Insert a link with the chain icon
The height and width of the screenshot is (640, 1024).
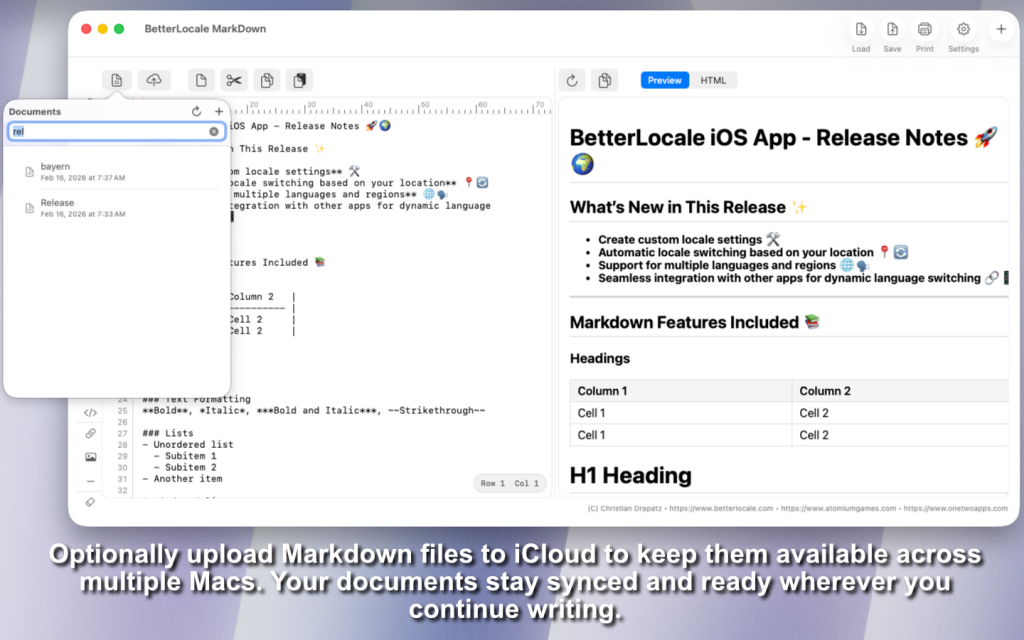[90, 434]
